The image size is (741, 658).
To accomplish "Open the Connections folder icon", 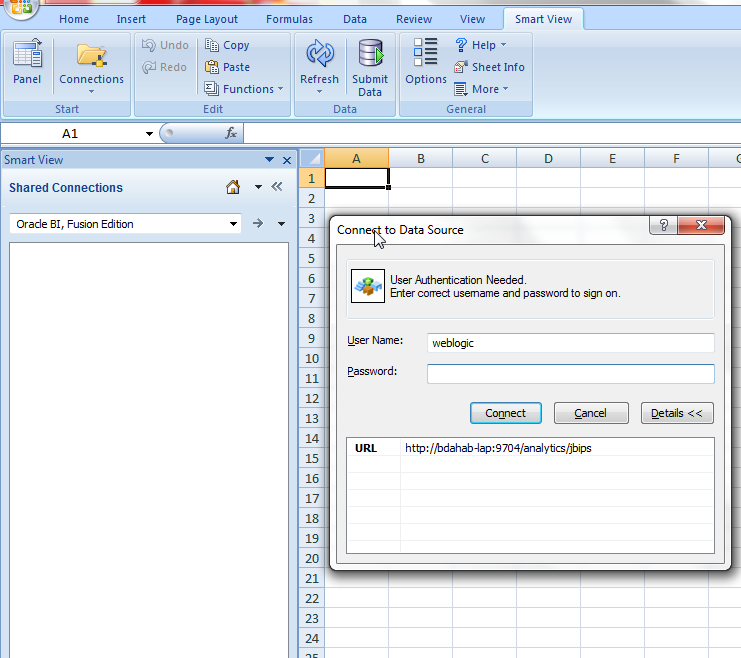I will click(91, 56).
